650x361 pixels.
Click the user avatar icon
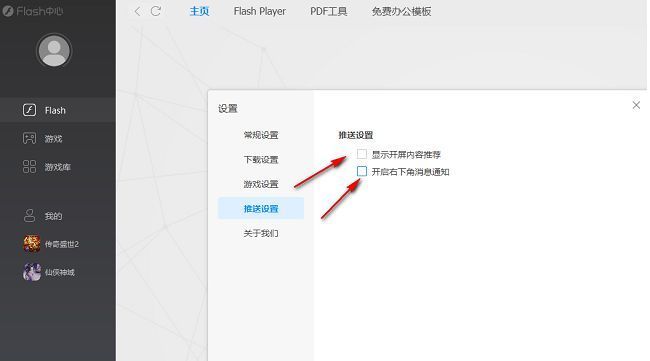(54, 51)
